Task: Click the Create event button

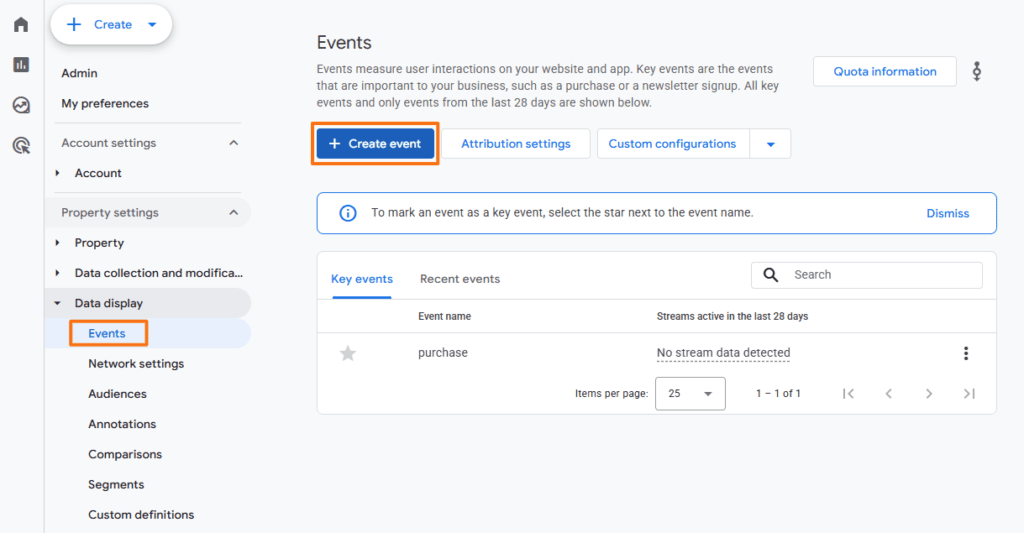Action: coord(376,144)
